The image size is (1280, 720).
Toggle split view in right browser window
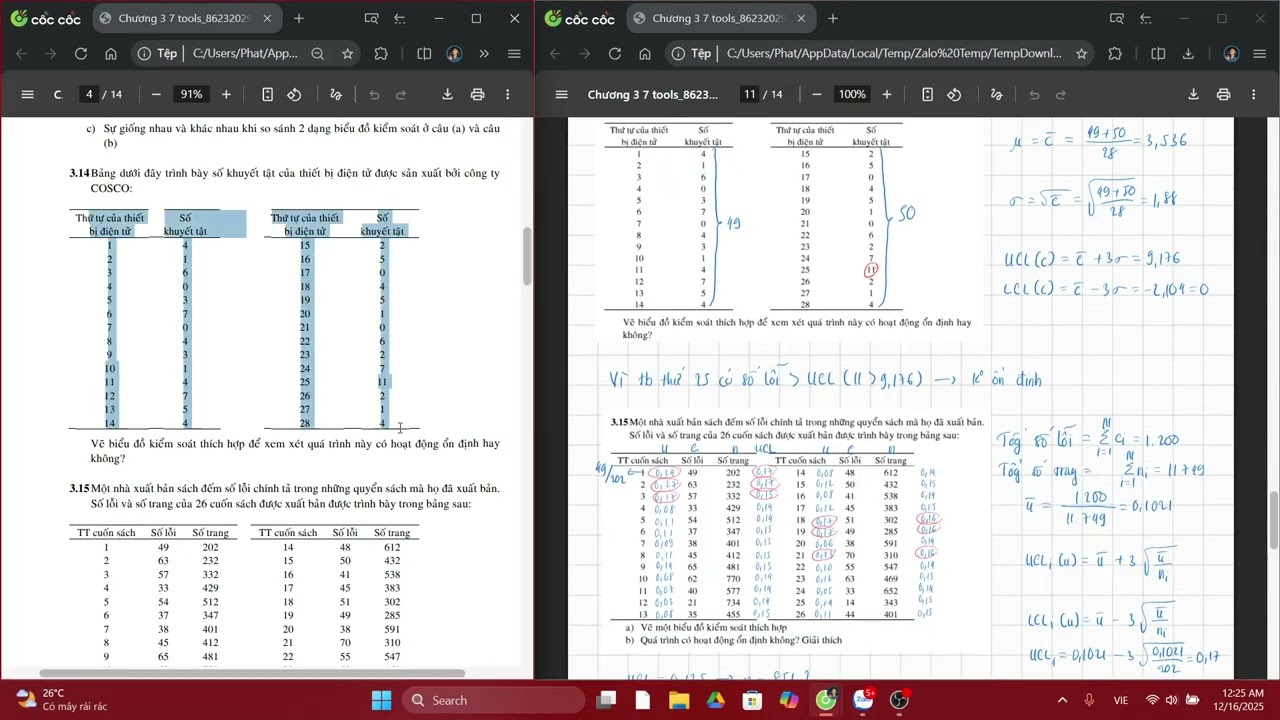(x=1158, y=54)
